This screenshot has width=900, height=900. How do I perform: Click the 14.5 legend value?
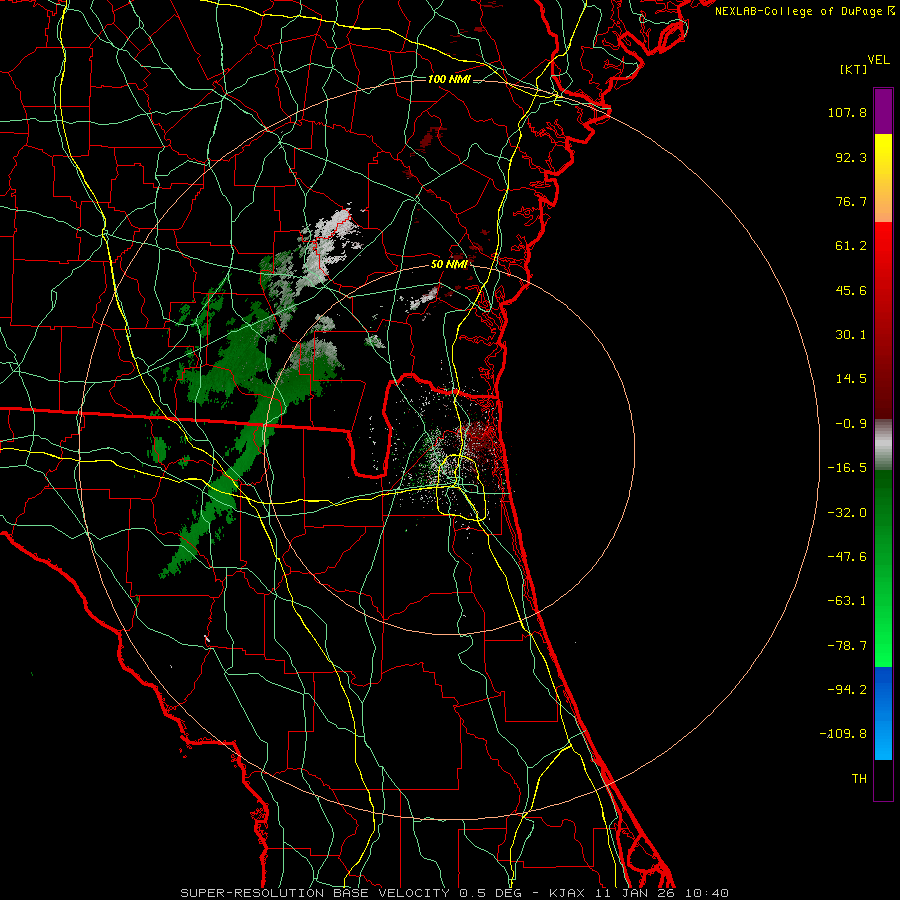851,379
